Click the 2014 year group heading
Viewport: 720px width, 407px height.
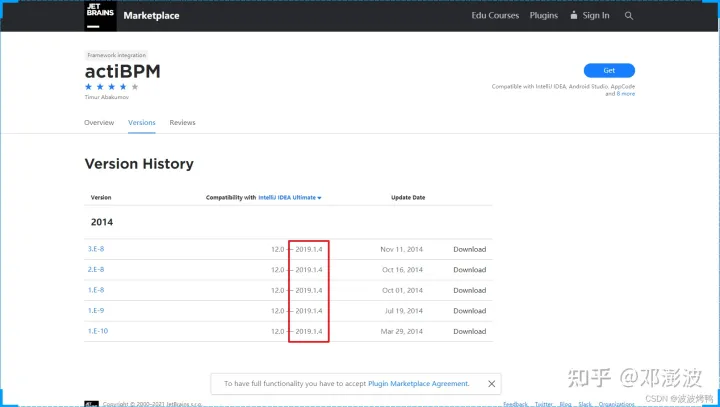pos(102,222)
